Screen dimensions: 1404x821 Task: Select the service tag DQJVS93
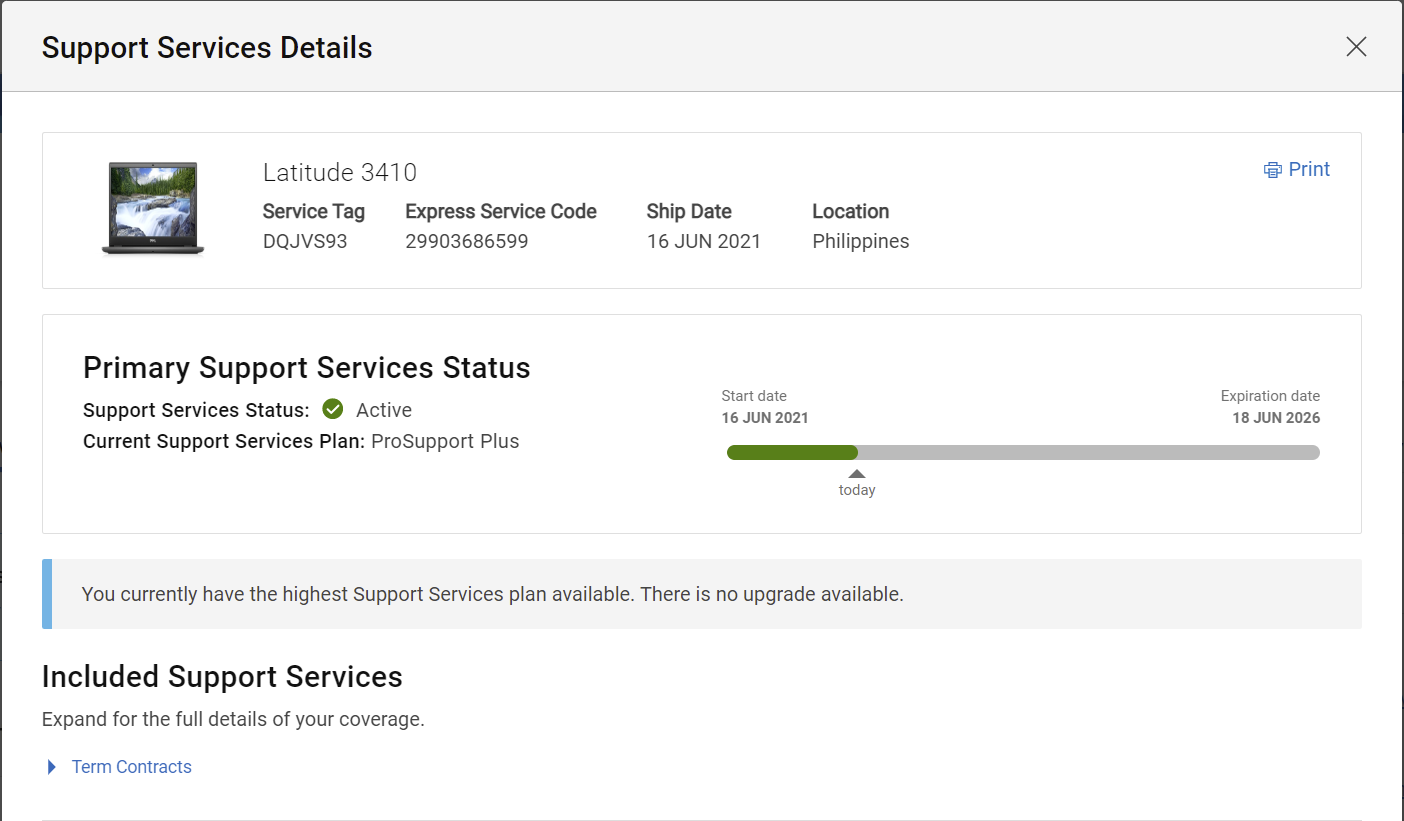pyautogui.click(x=305, y=242)
